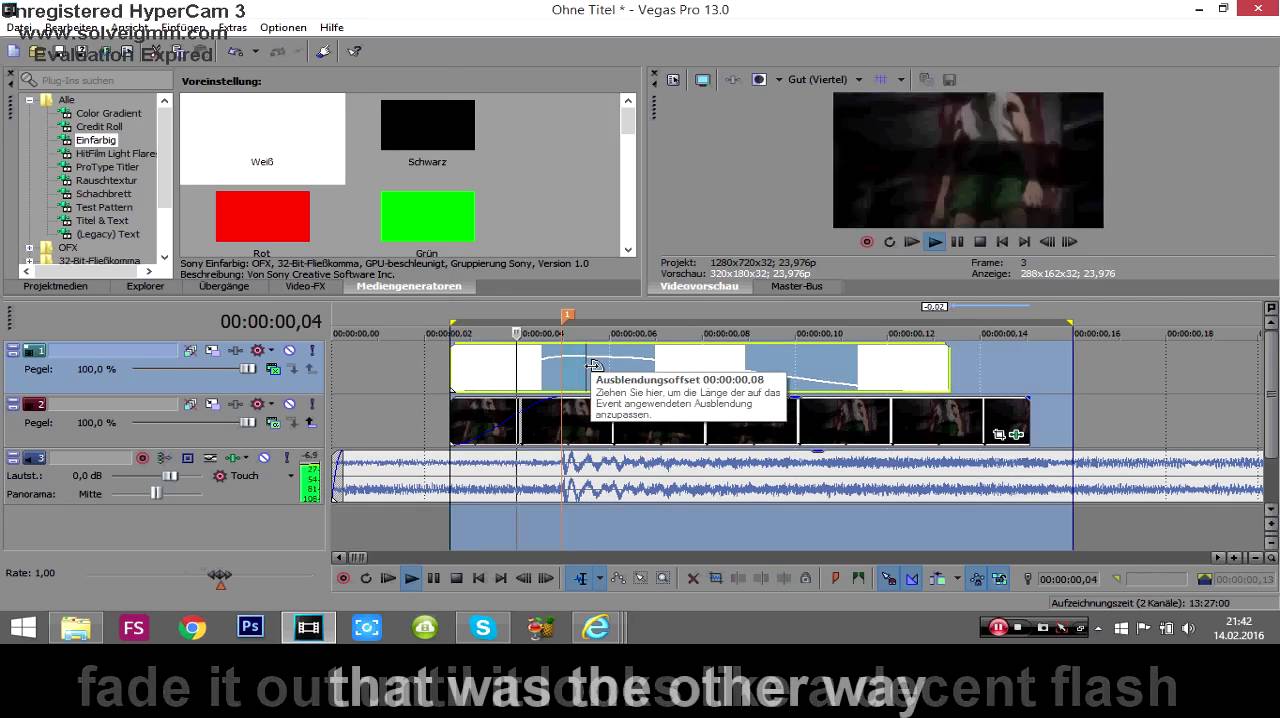Image resolution: width=1280 pixels, height=718 pixels.
Task: Open the Hilfe menu
Action: click(331, 27)
